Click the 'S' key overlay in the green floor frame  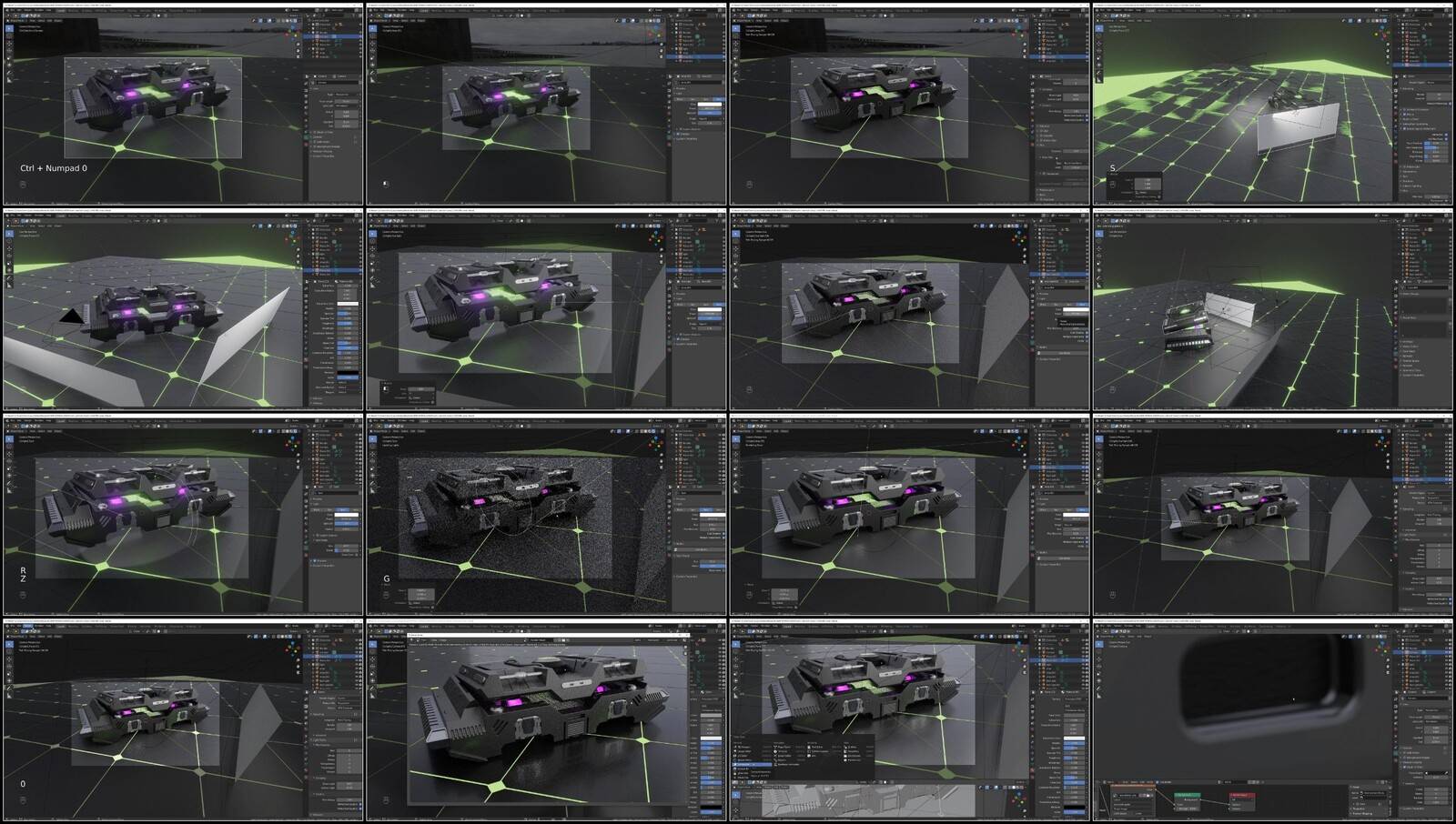[1113, 168]
